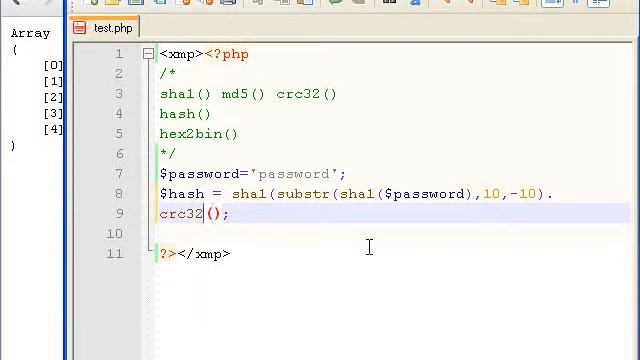Place cursor on the opening <xmp> tag
The height and width of the screenshot is (360, 640).
pyautogui.click(x=181, y=54)
